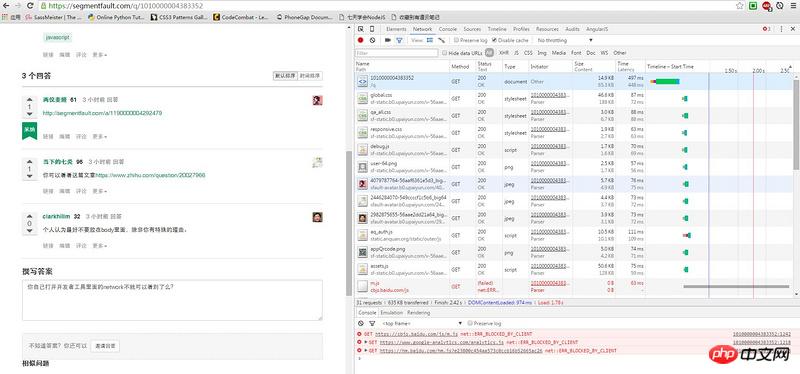
Task: Click the red error count indicator
Action: [766, 29]
